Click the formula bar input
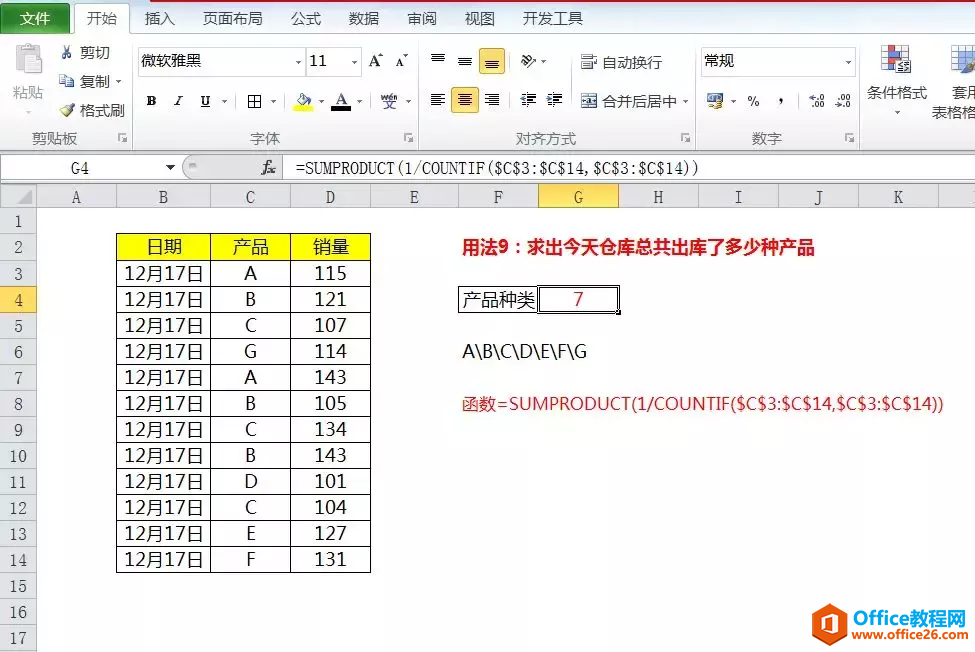The width and height of the screenshot is (975, 652). tap(629, 168)
